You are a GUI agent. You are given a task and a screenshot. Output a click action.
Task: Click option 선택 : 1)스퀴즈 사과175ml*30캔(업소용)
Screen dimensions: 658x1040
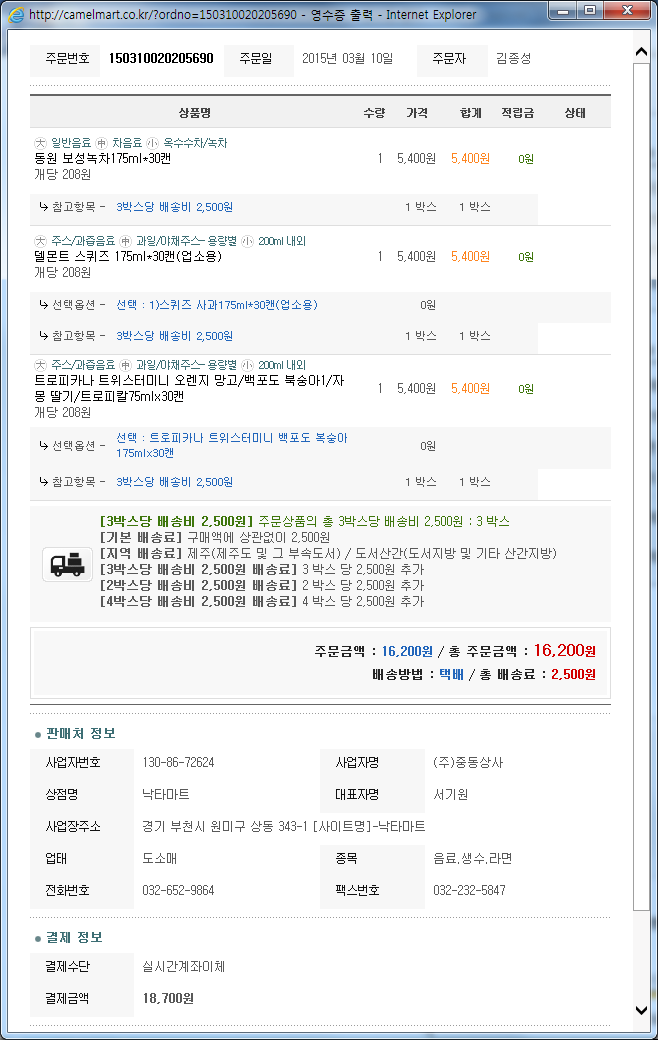(x=217, y=304)
